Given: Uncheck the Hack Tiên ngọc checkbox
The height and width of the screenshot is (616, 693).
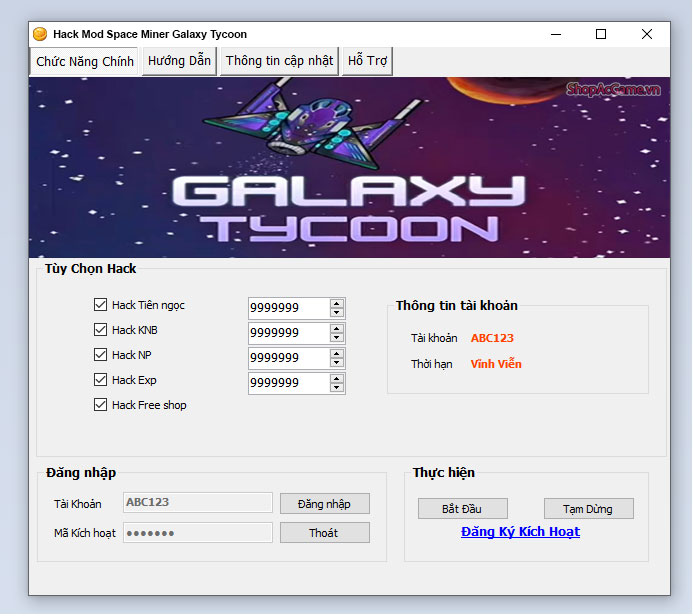Looking at the screenshot, I should 100,305.
